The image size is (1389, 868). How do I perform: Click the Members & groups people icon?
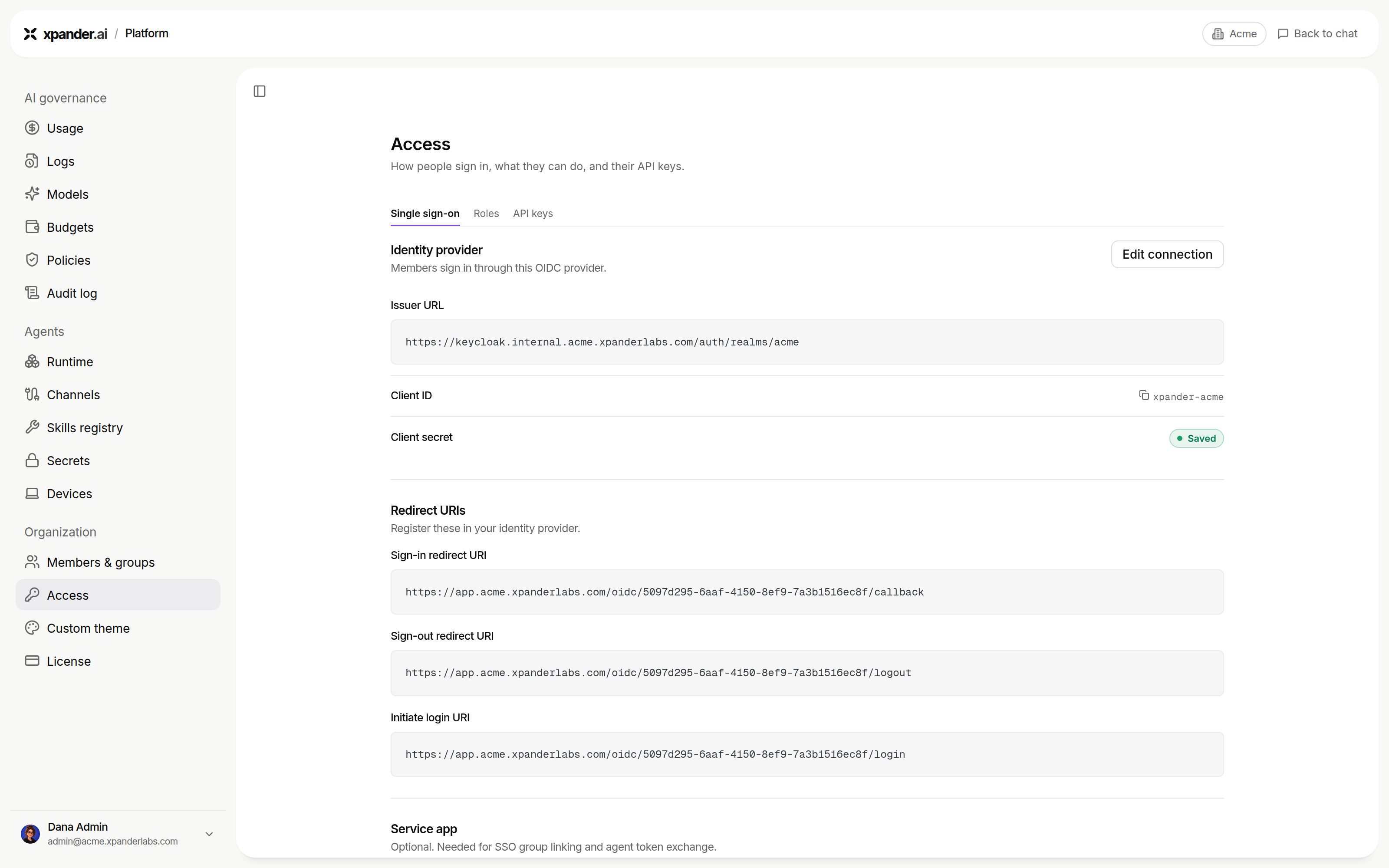(x=32, y=562)
